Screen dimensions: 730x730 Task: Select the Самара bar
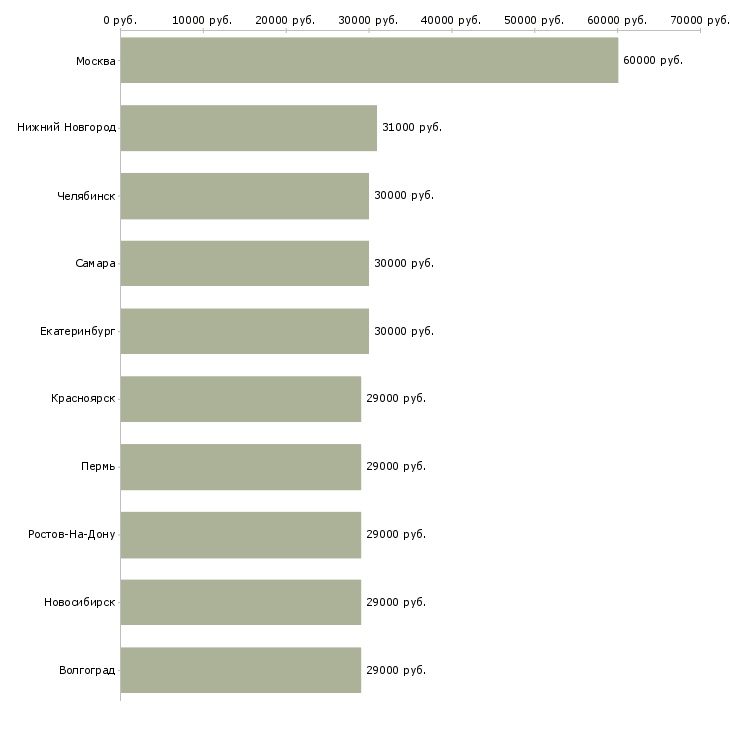tap(244, 263)
